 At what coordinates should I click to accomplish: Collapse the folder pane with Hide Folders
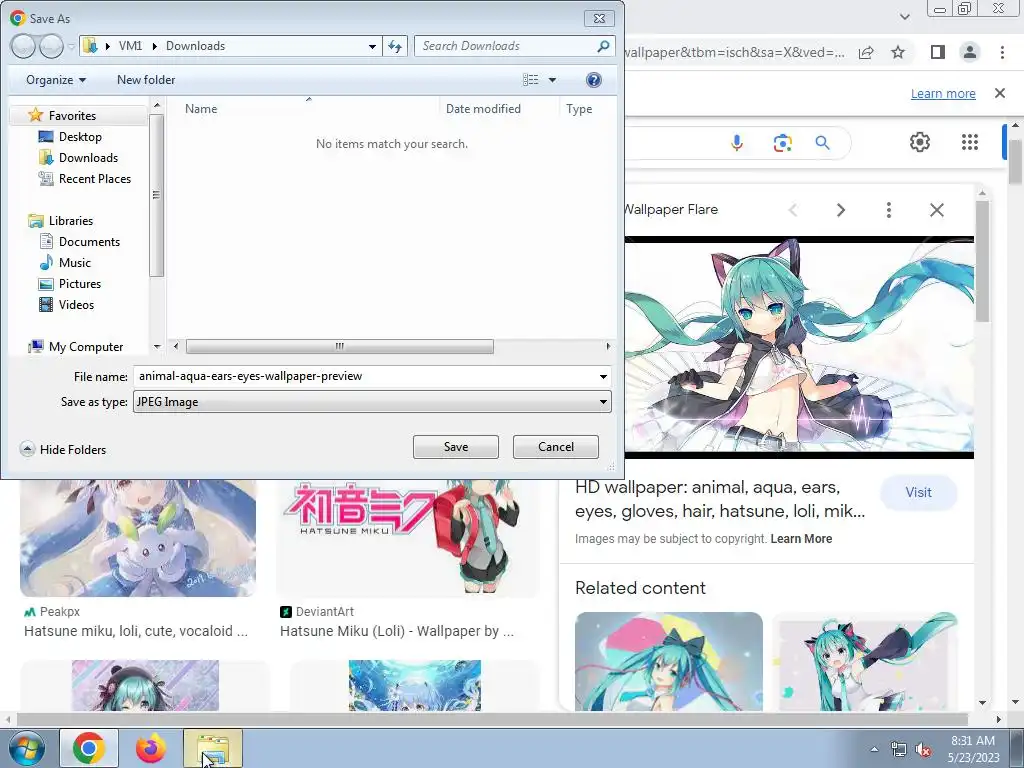click(63, 449)
